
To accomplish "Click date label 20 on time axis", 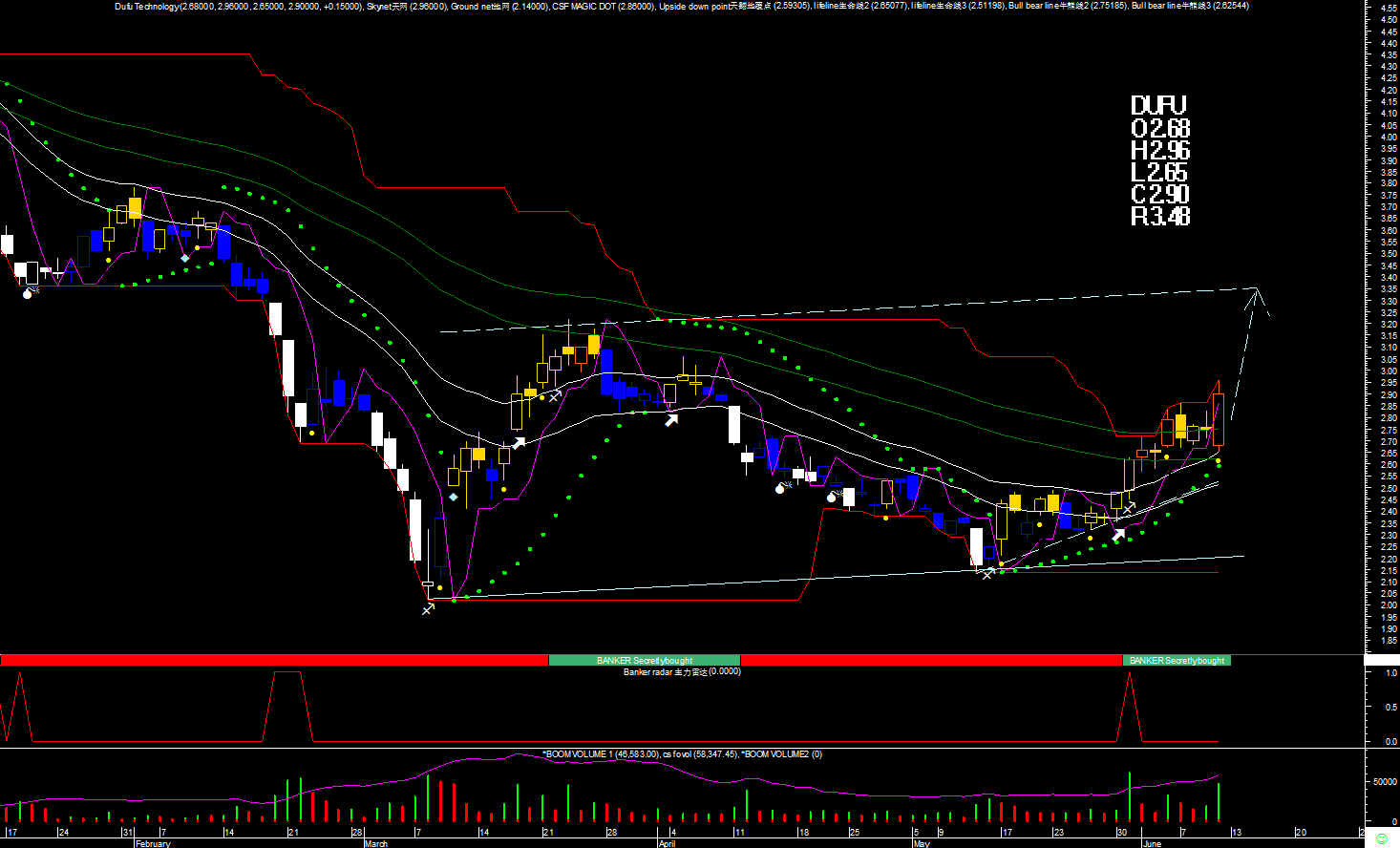I will click(x=1300, y=833).
